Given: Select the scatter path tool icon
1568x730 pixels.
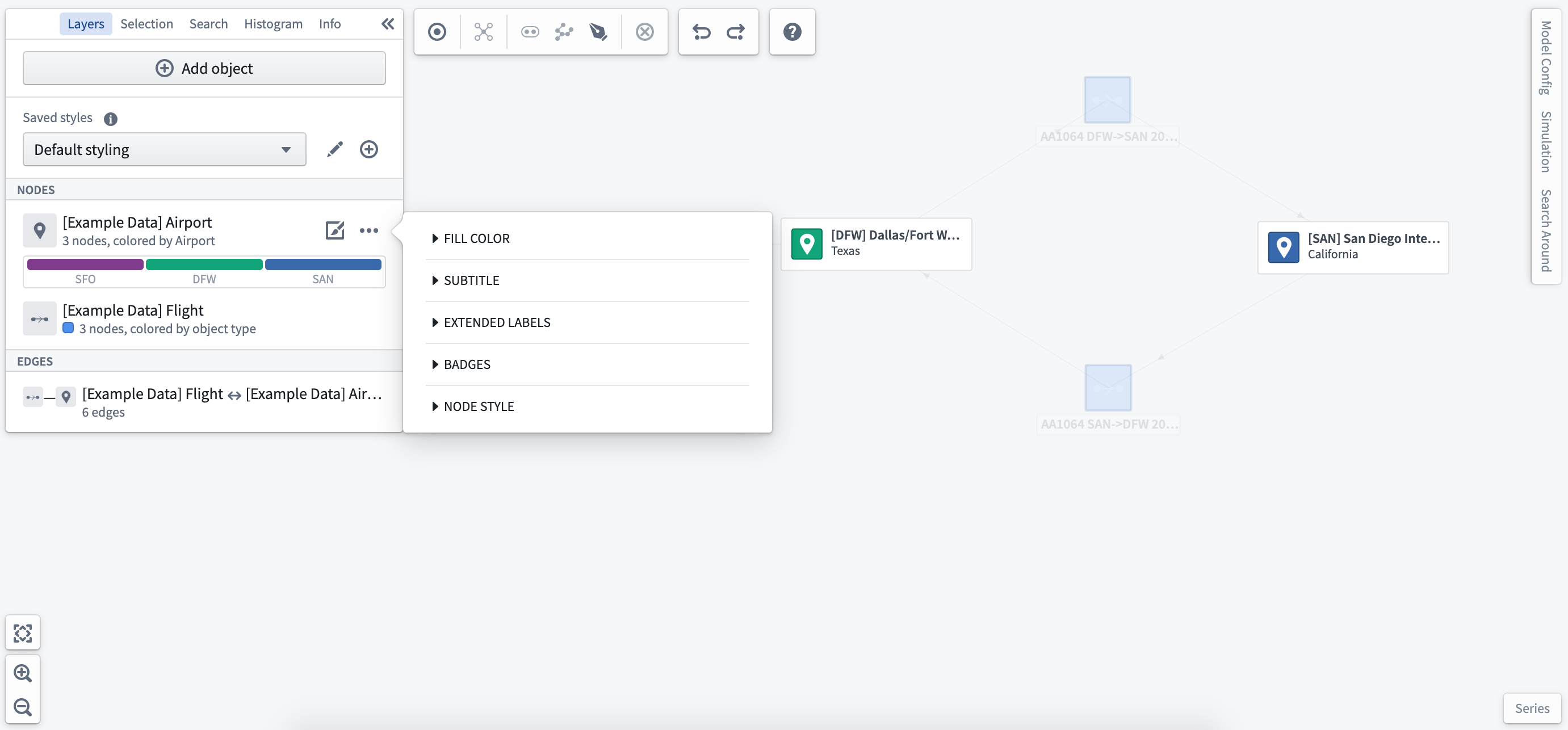Looking at the screenshot, I should [564, 32].
